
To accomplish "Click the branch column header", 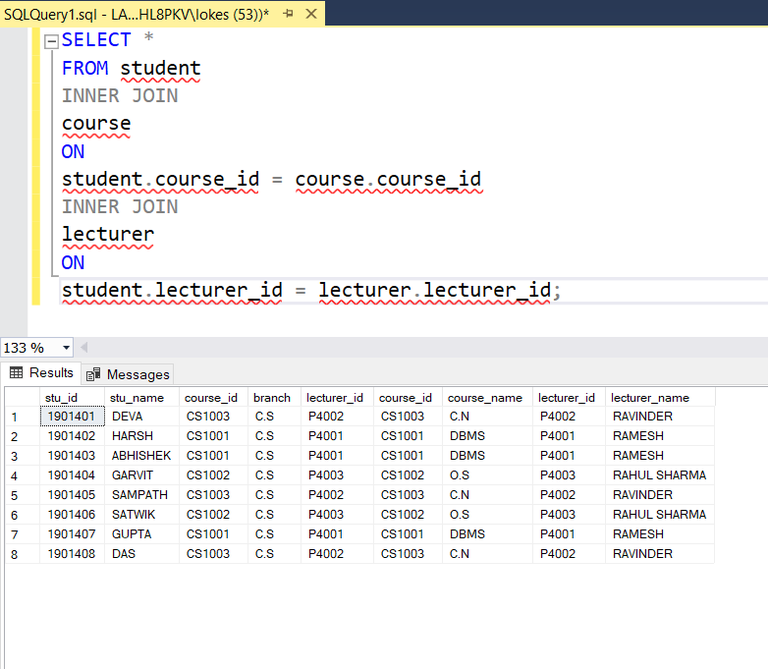I will 274,397.
